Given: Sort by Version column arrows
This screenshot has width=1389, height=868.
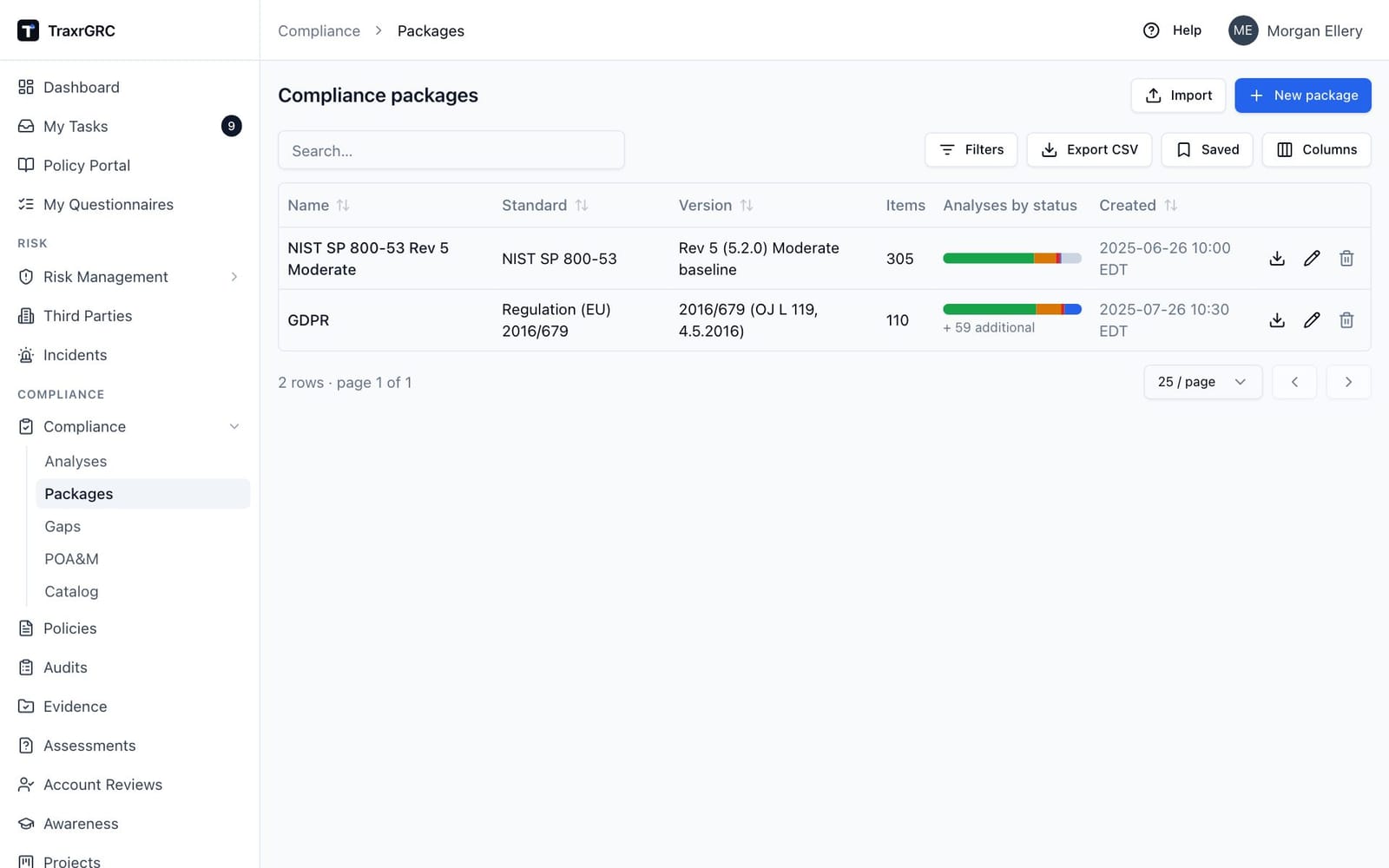Looking at the screenshot, I should point(747,206).
